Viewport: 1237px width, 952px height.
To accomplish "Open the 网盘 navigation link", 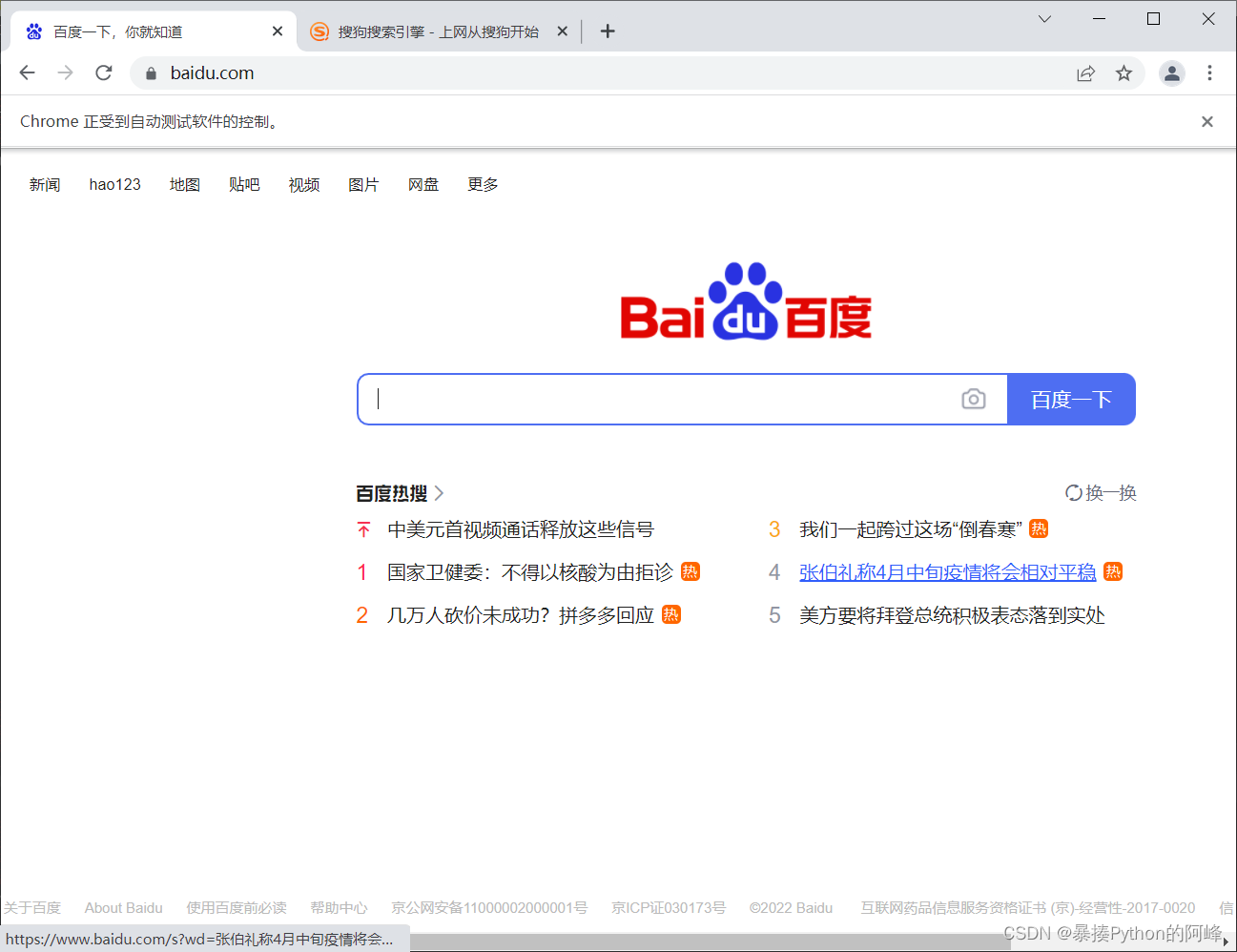I will click(423, 184).
